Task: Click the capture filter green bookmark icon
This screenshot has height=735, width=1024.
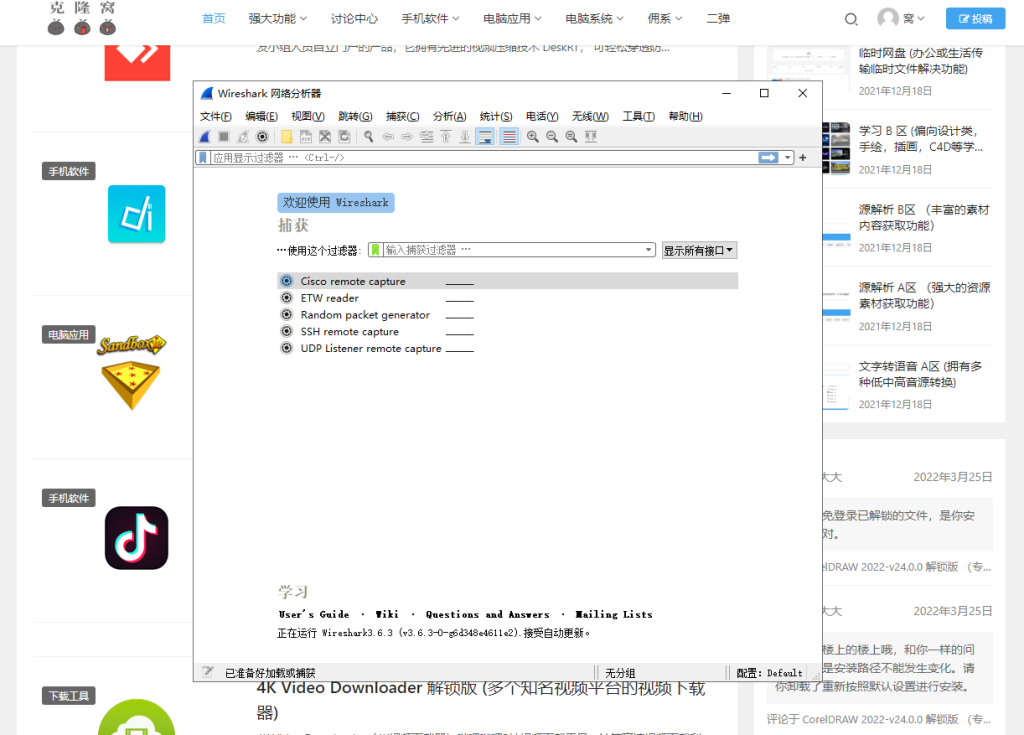Action: 376,250
